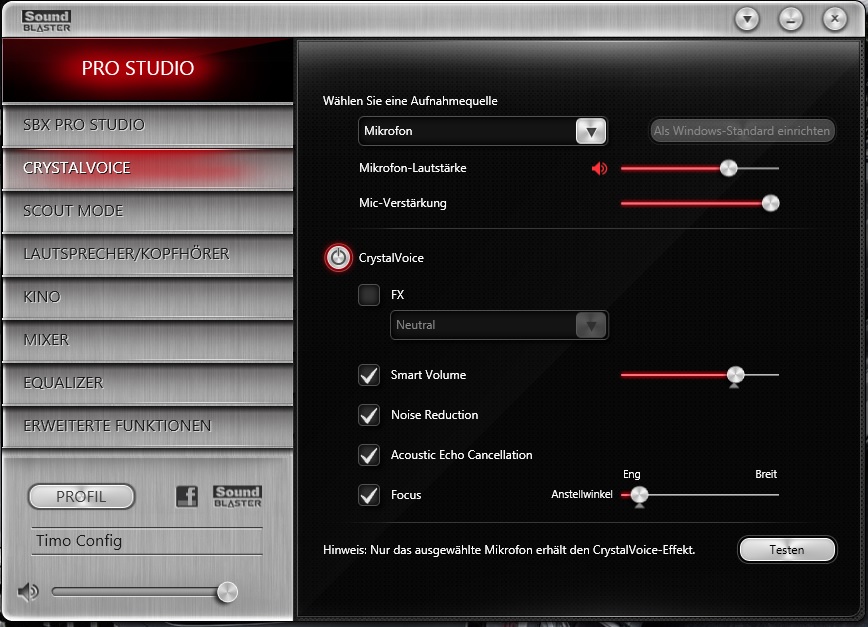Open the SBX PRO STUDIO section
Image resolution: width=868 pixels, height=627 pixels.
coord(148,125)
